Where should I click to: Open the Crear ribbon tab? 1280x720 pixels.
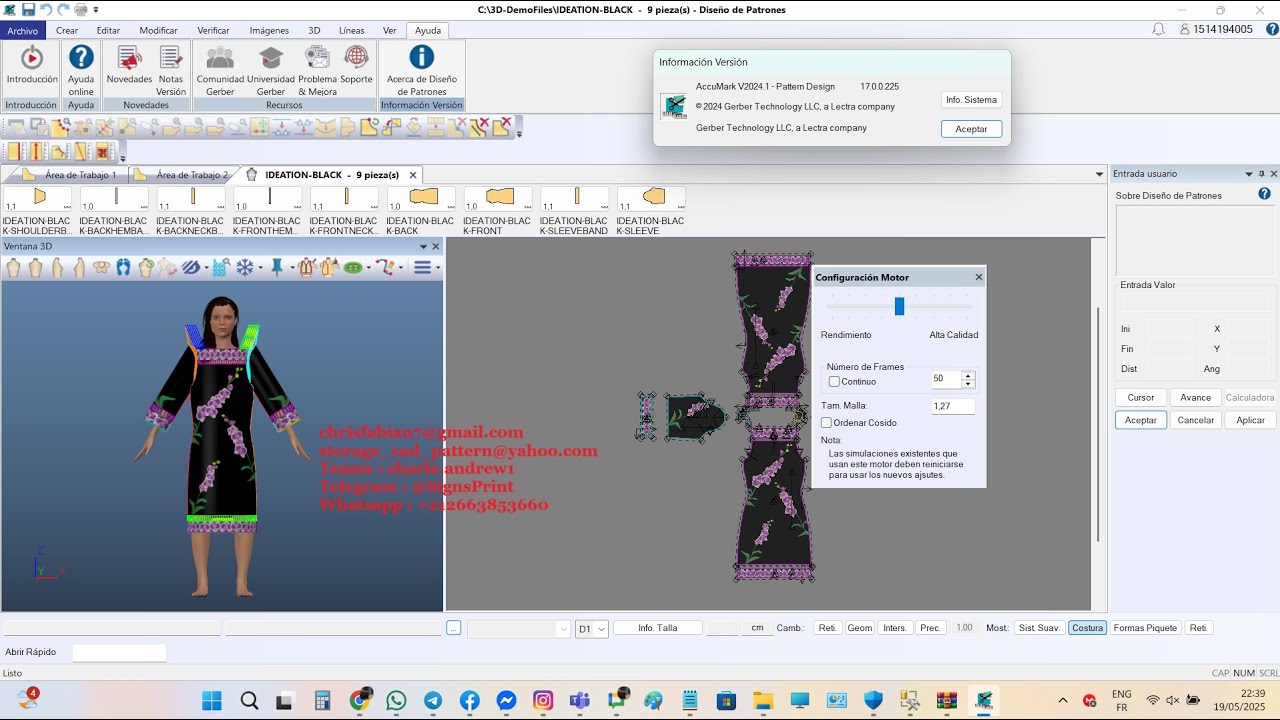click(x=67, y=30)
